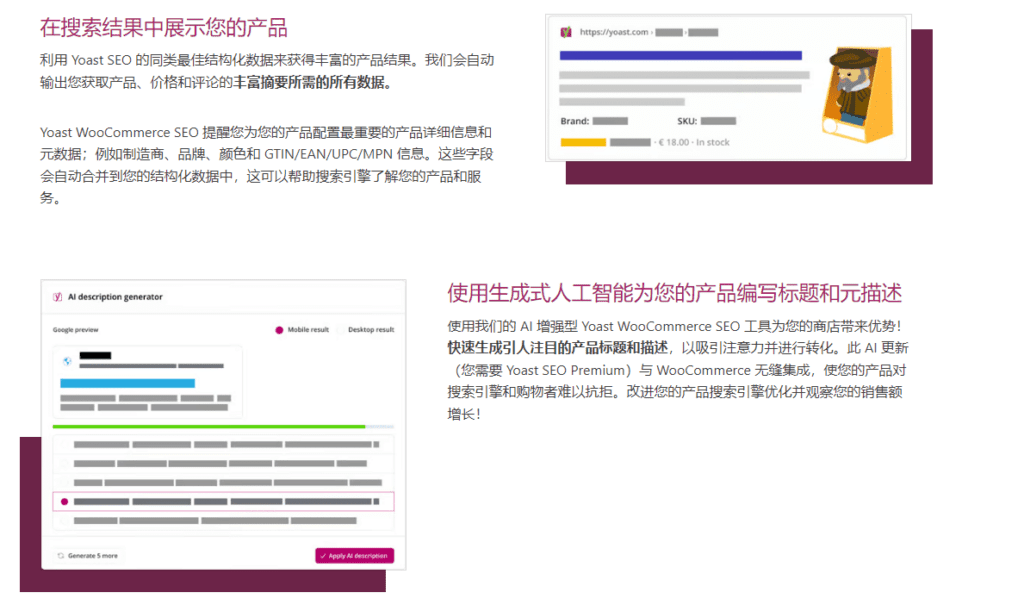Choose the bottom suggestion row above Generate 5 more
1024x605 pixels.
[223, 521]
